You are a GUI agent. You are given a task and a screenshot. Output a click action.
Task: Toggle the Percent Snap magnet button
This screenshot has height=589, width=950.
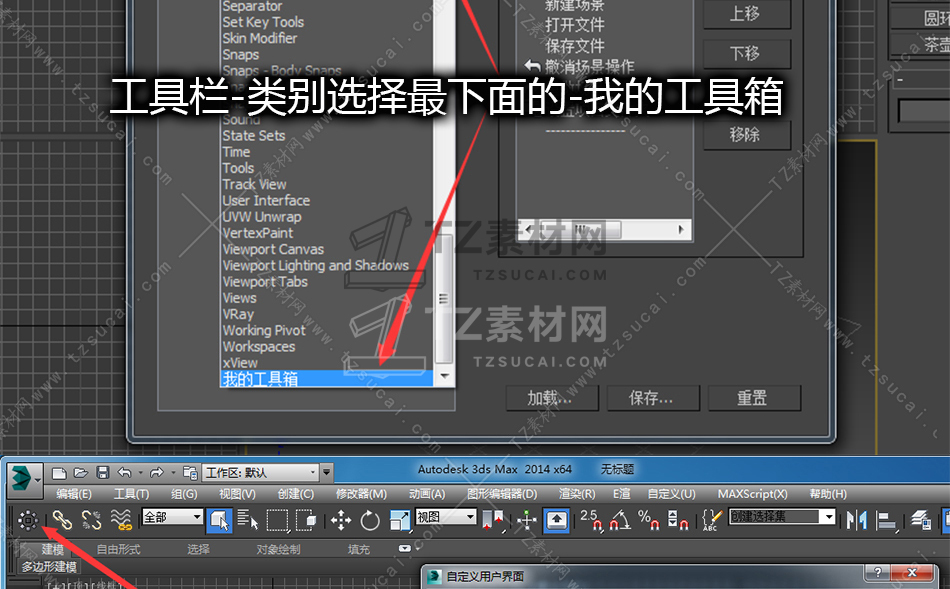tap(649, 520)
